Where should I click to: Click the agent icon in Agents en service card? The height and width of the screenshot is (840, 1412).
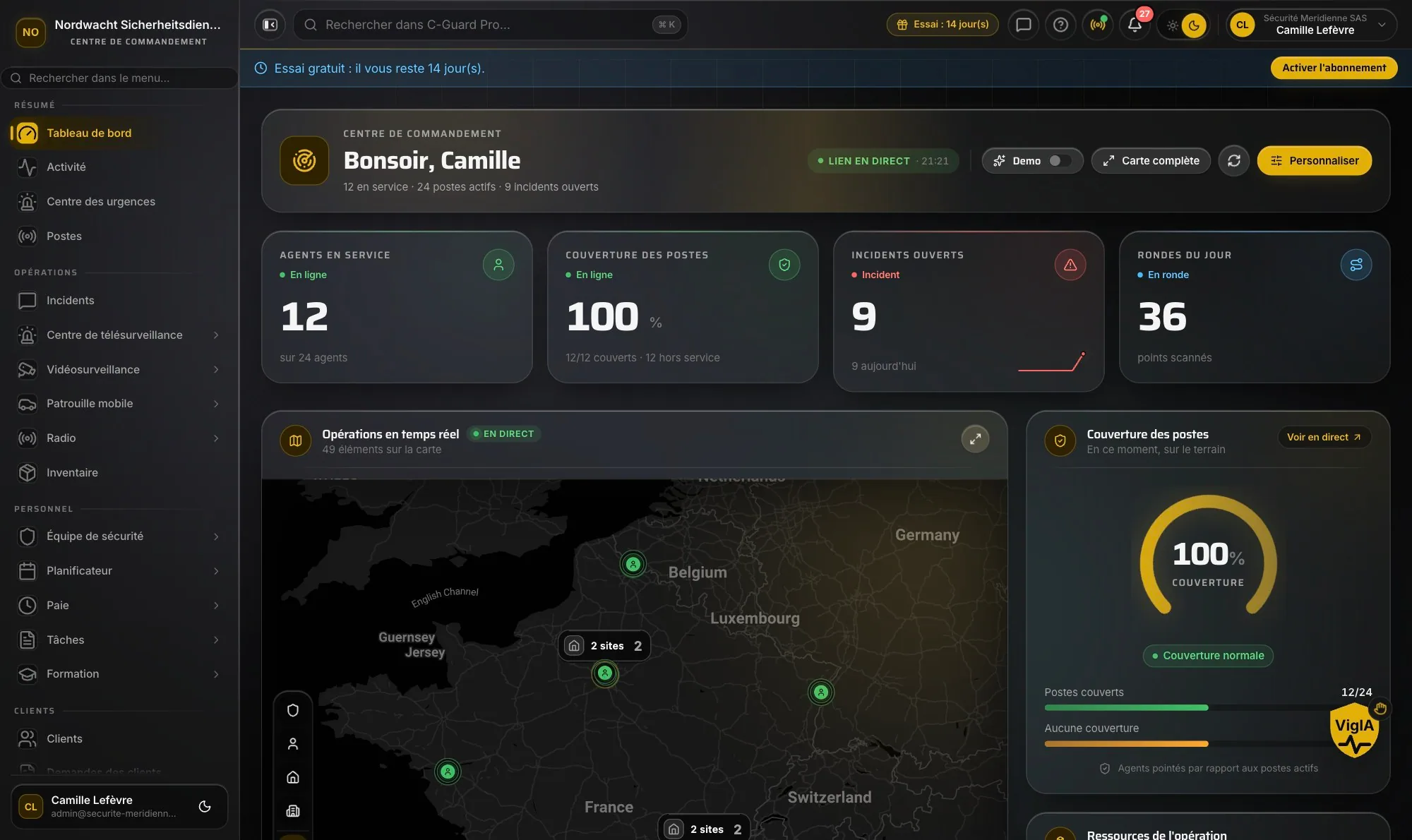coord(498,265)
